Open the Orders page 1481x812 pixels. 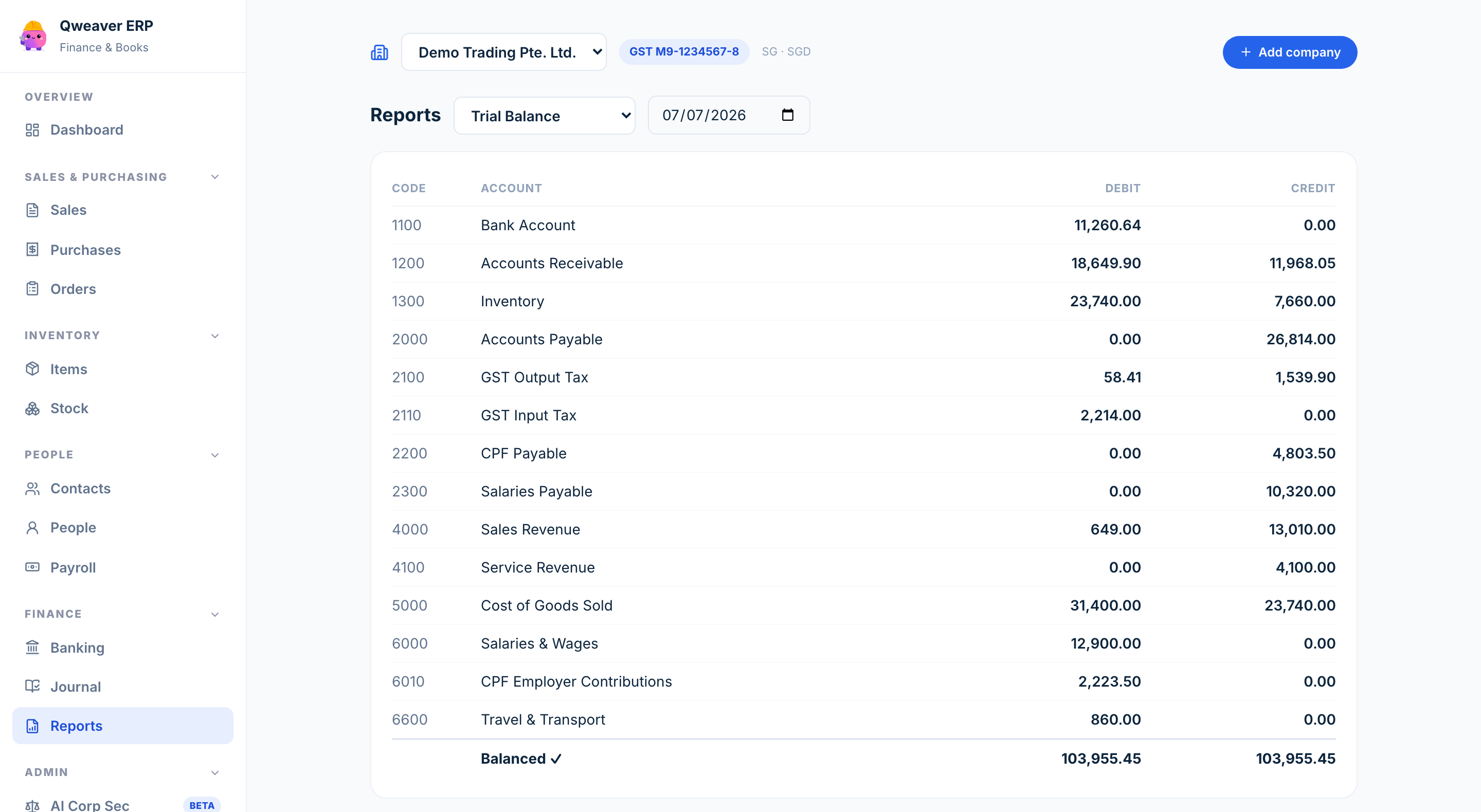122,288
